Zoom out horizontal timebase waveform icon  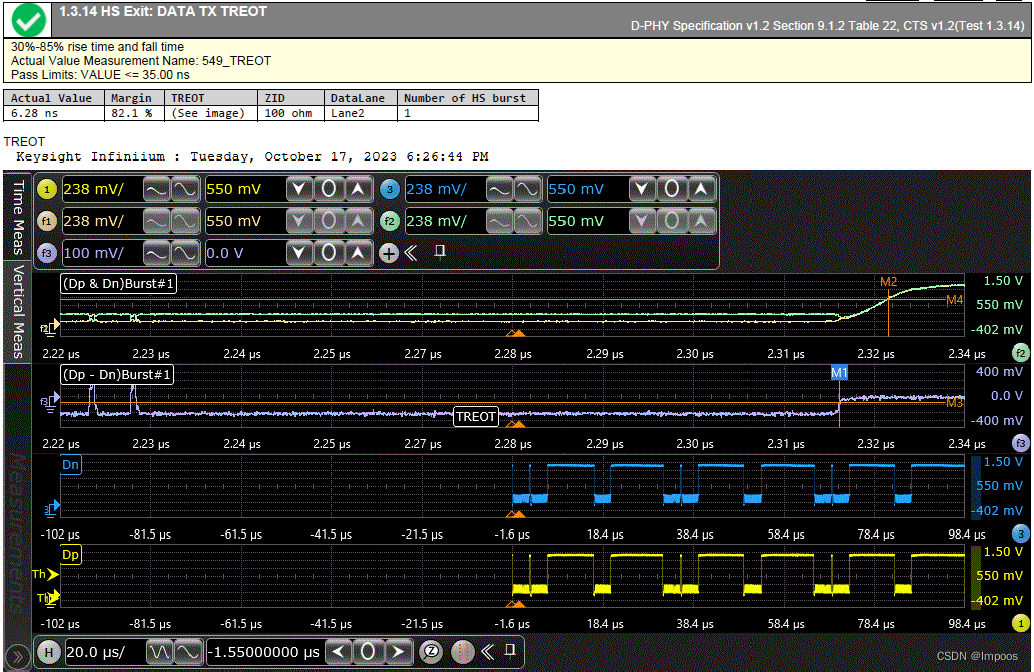click(159, 652)
